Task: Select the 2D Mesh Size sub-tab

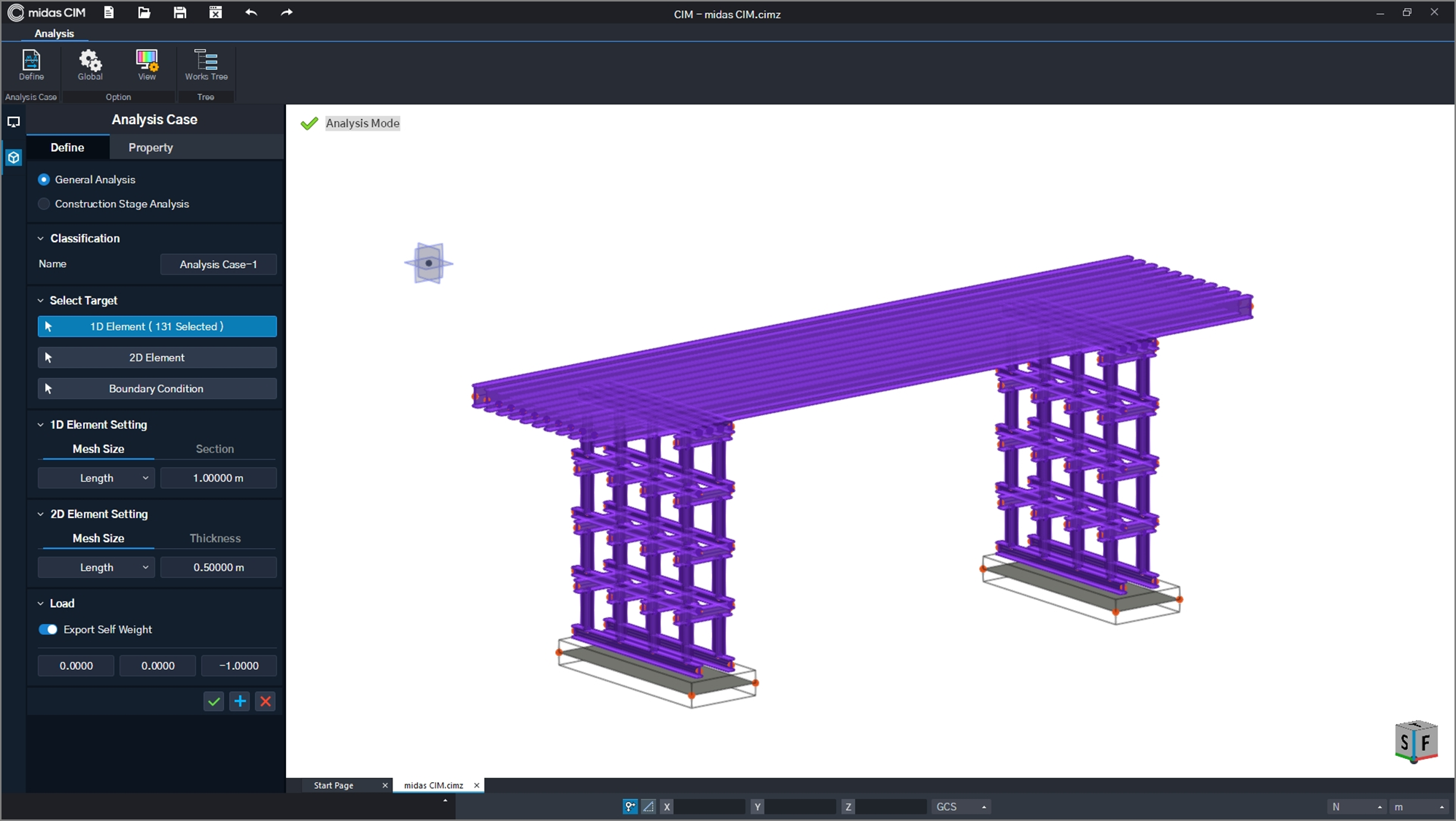Action: tap(98, 538)
